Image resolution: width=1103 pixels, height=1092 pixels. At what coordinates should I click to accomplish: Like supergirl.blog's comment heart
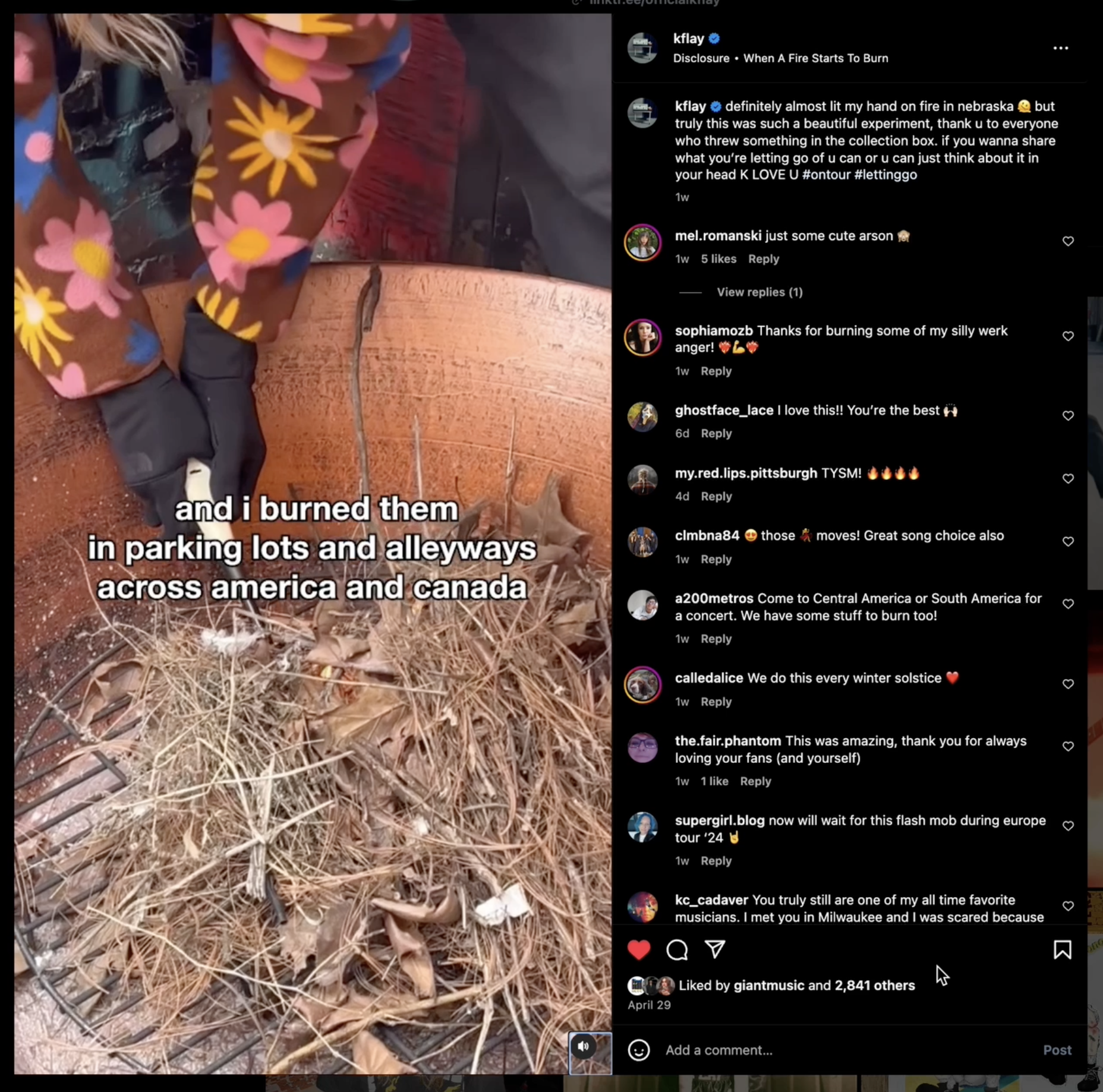(x=1068, y=826)
